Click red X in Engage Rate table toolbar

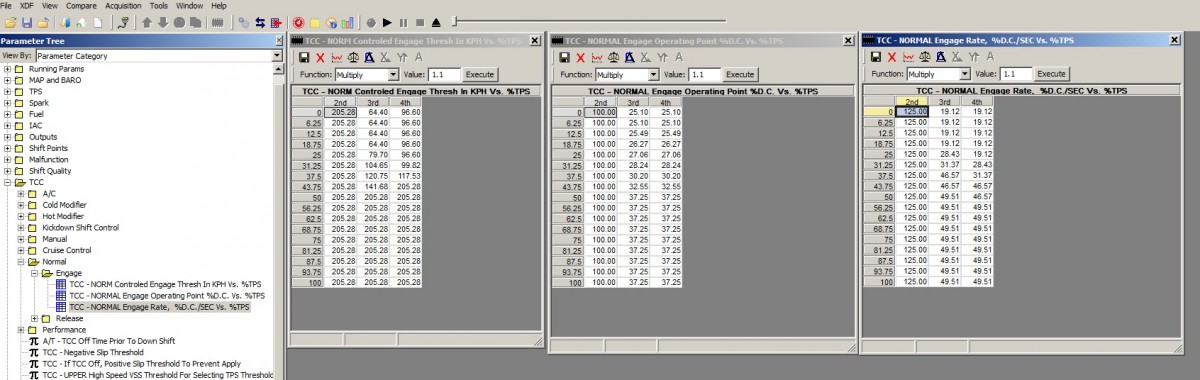(x=892, y=57)
